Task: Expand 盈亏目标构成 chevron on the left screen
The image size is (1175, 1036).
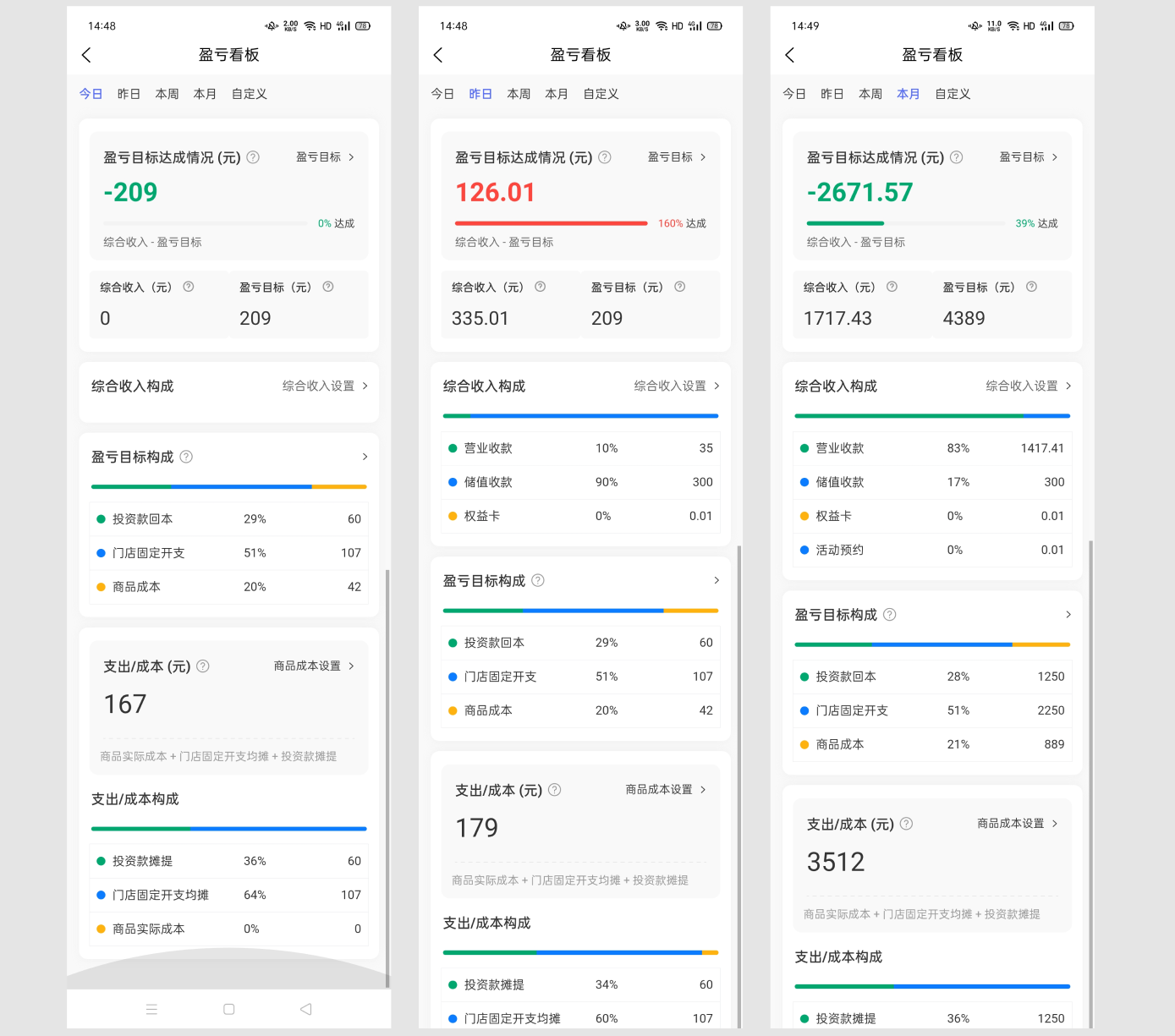Action: click(365, 457)
